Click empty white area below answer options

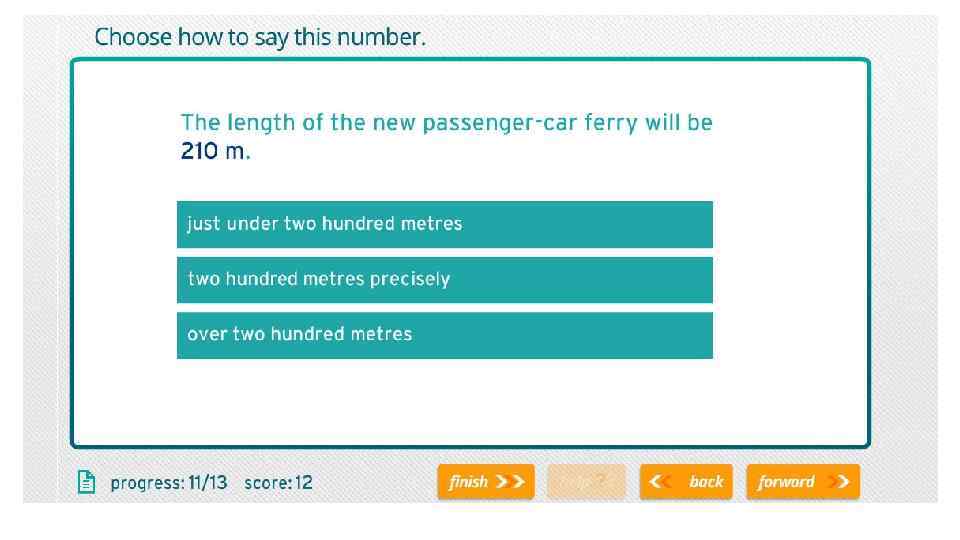click(x=470, y=405)
